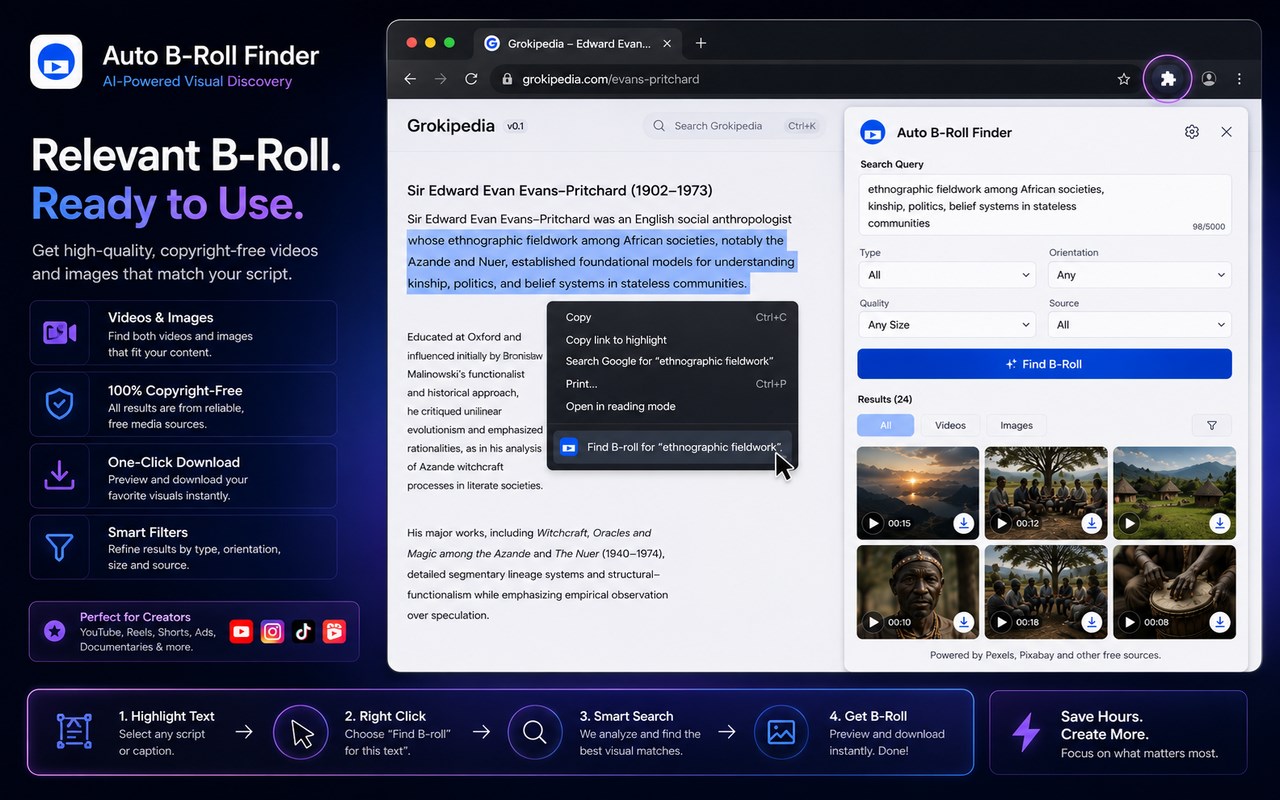This screenshot has height=800, width=1280.
Task: Click the Evans-Pritchard article heading
Action: coord(560,190)
